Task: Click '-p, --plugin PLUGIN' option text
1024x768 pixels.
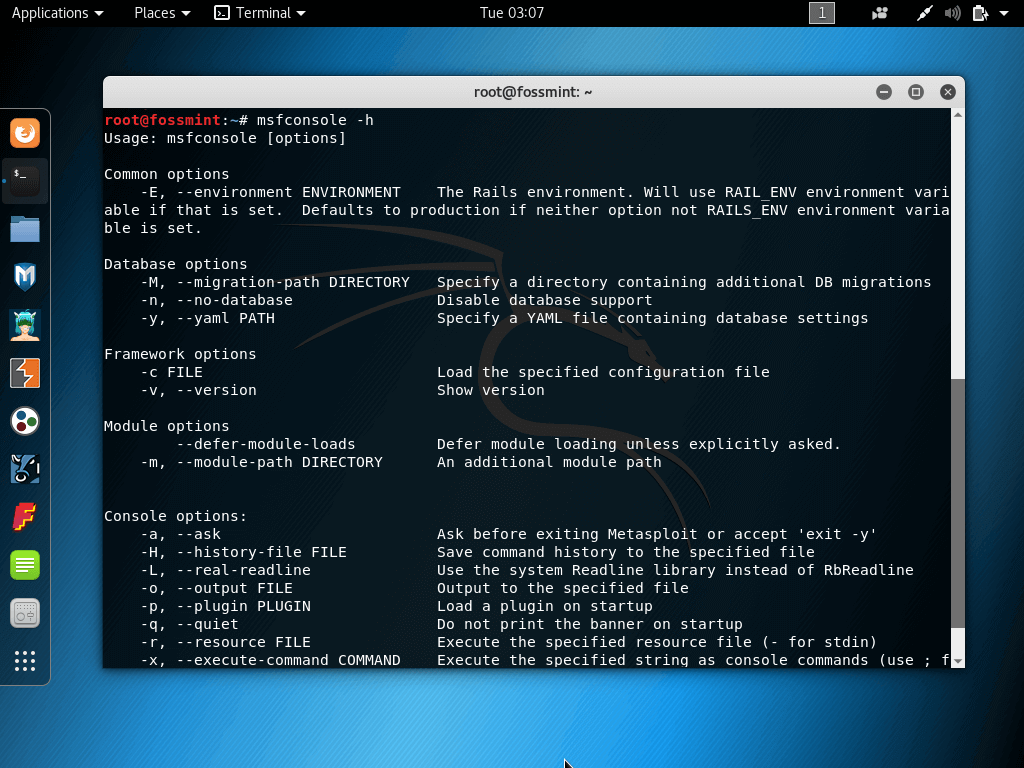Action: [x=225, y=606]
